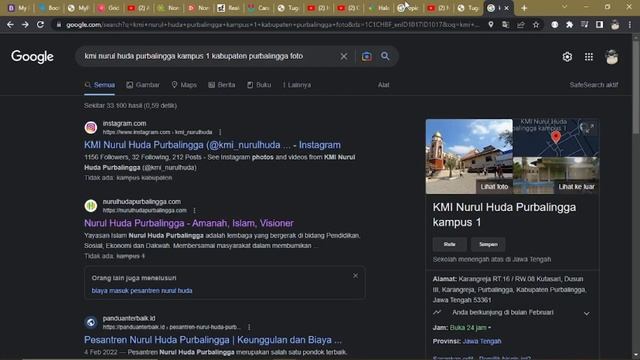Expand the map in knowledge panel
Viewport: 640px width, 360px height.
click(587, 128)
